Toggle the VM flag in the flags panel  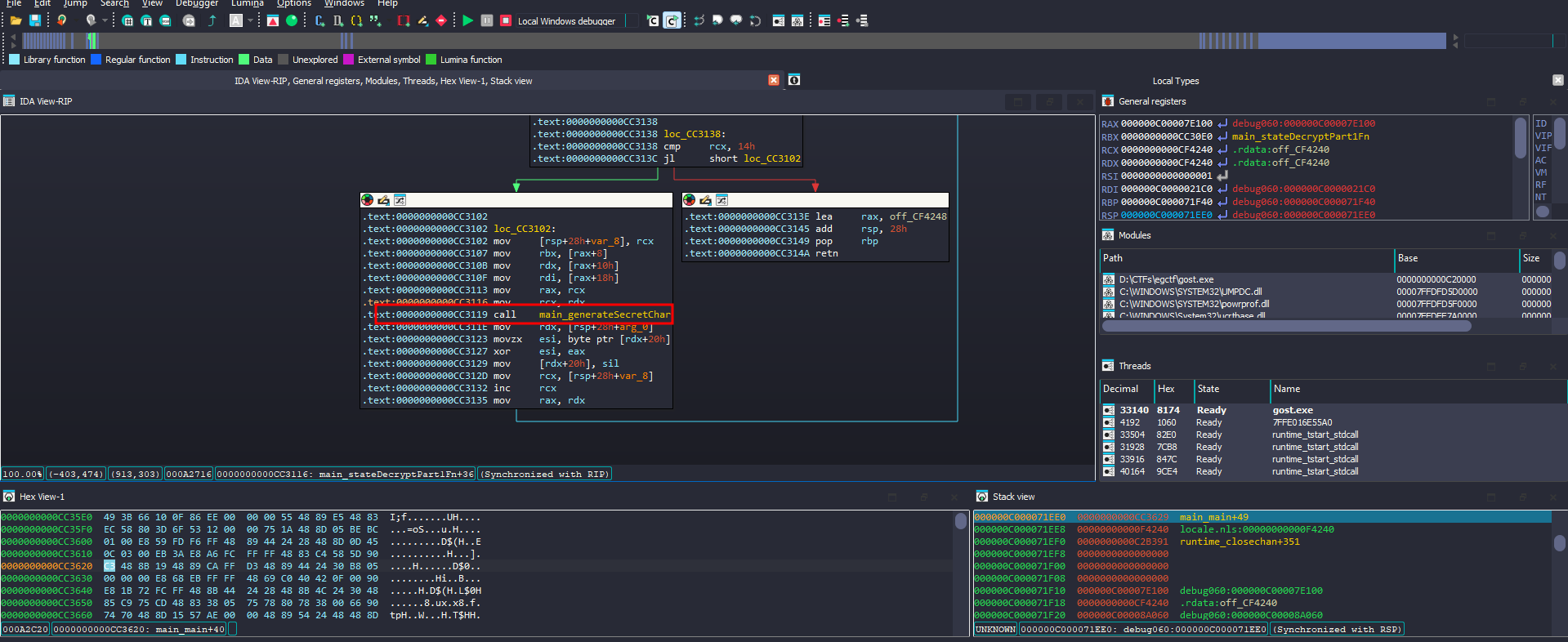(1541, 172)
